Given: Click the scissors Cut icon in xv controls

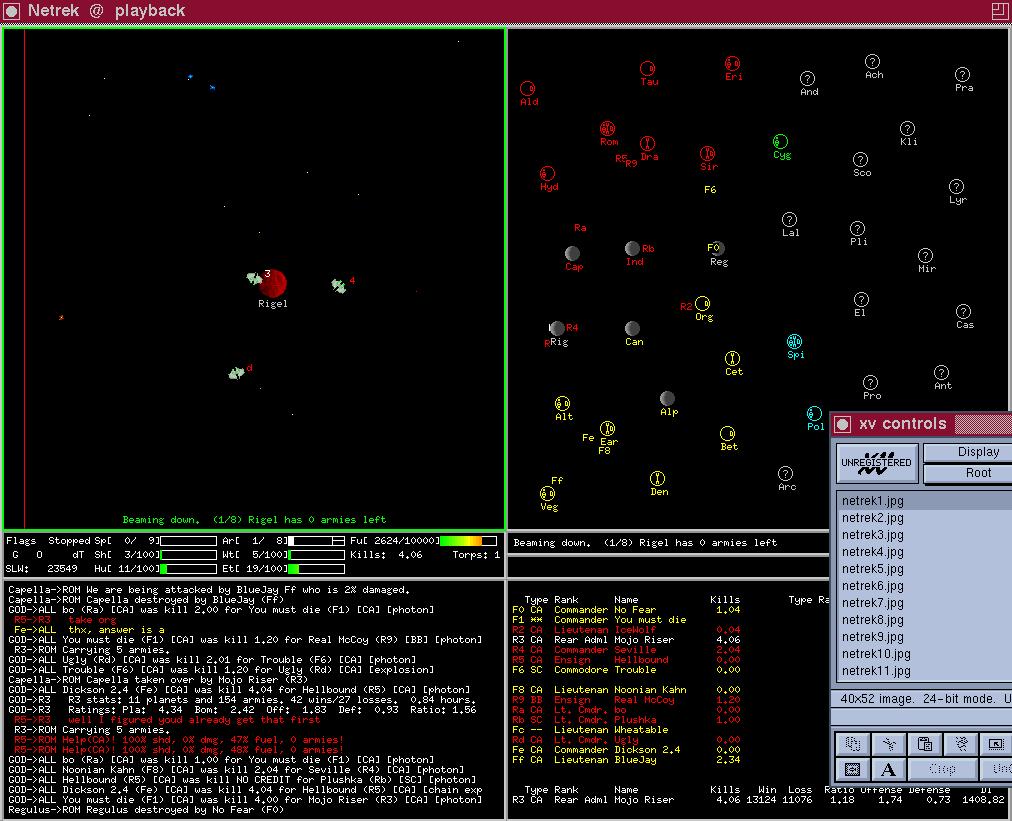Looking at the screenshot, I should (889, 744).
